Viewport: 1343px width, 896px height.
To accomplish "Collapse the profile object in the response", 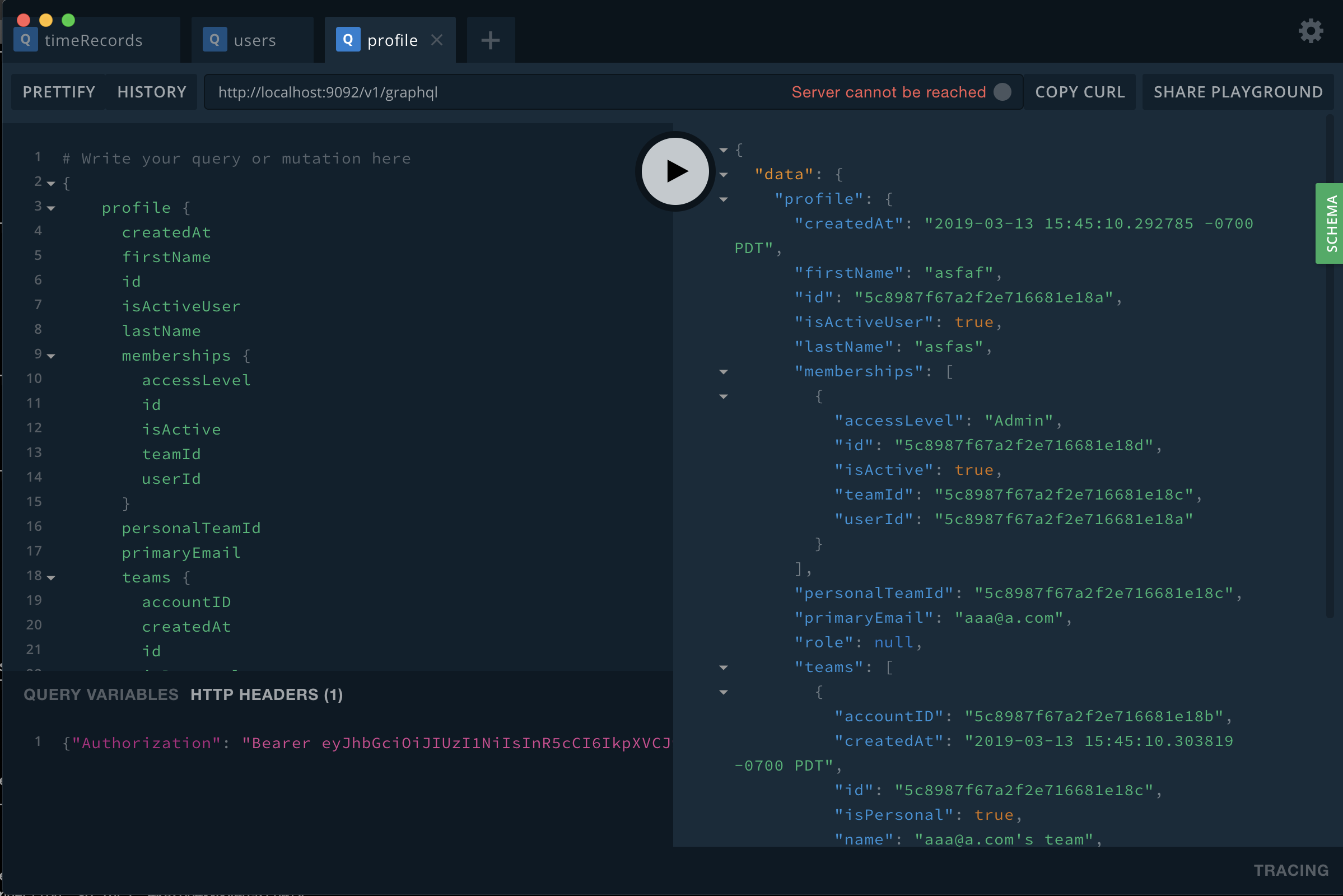I will pos(724,199).
